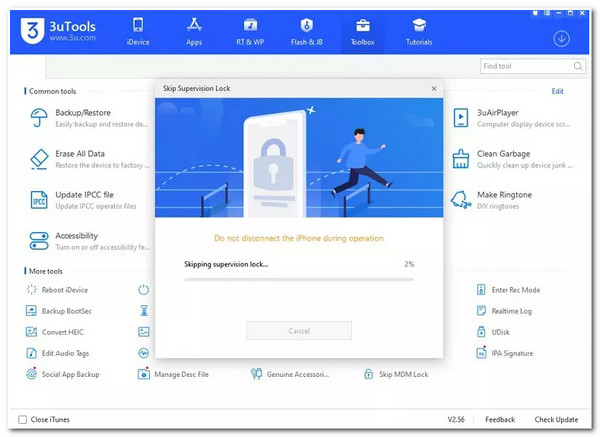600x437 pixels.
Task: Click the power icon in More tools
Action: pos(143,290)
